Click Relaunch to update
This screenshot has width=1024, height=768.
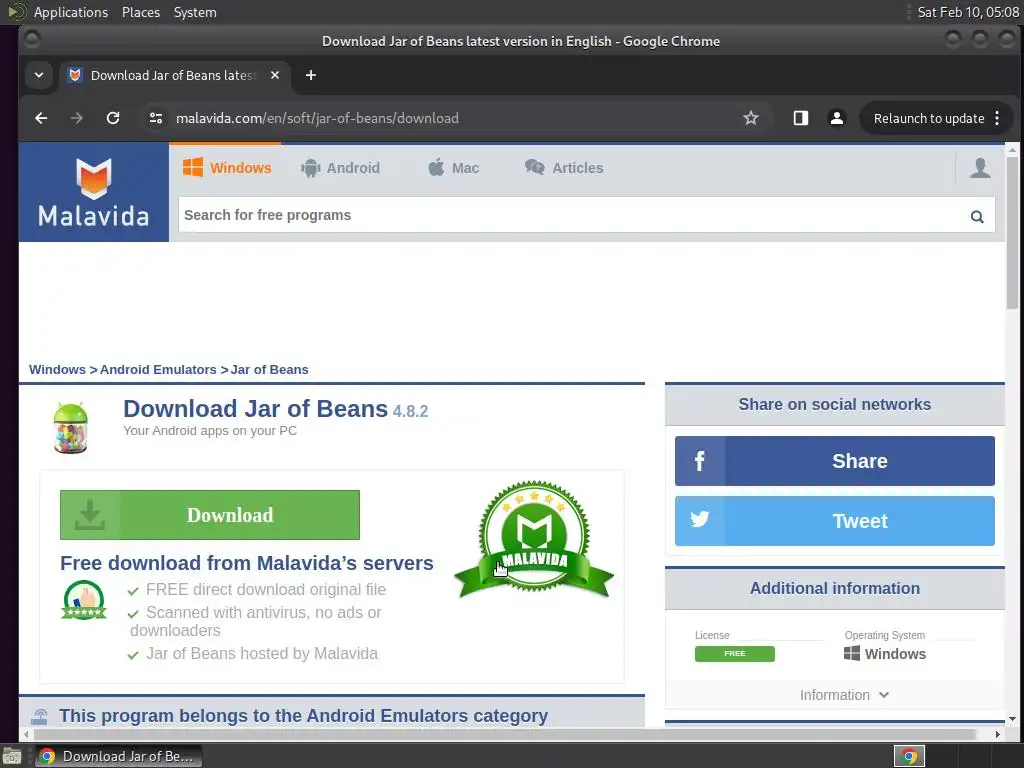tap(929, 118)
